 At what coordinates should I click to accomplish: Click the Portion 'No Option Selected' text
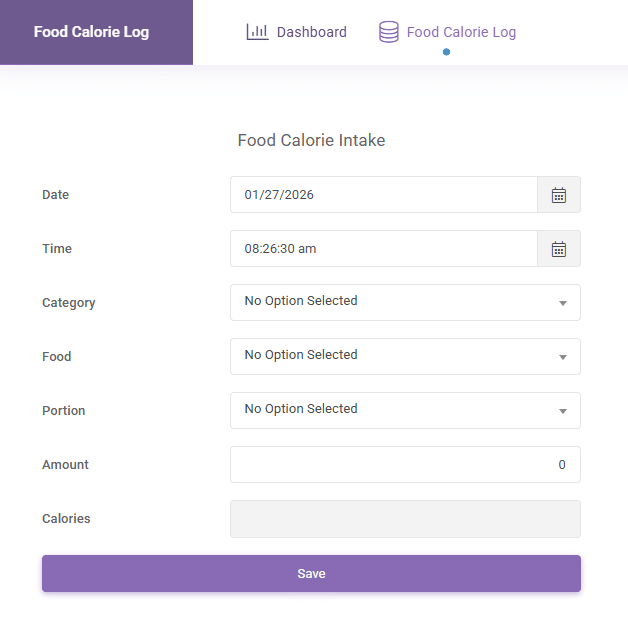tap(301, 409)
